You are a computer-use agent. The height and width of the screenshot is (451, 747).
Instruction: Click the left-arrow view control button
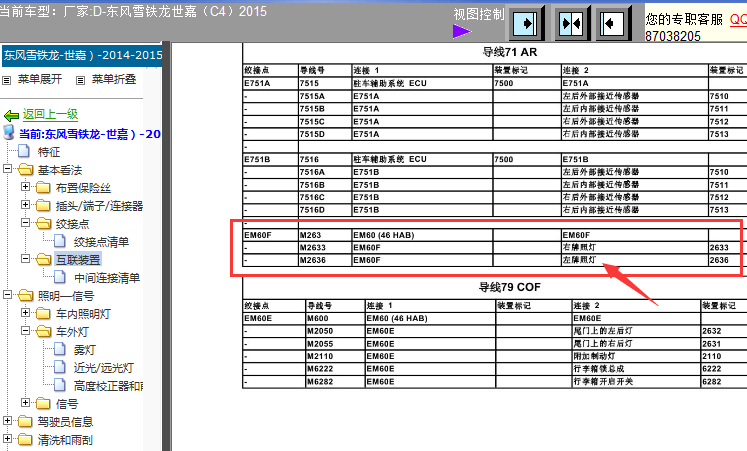(613, 23)
